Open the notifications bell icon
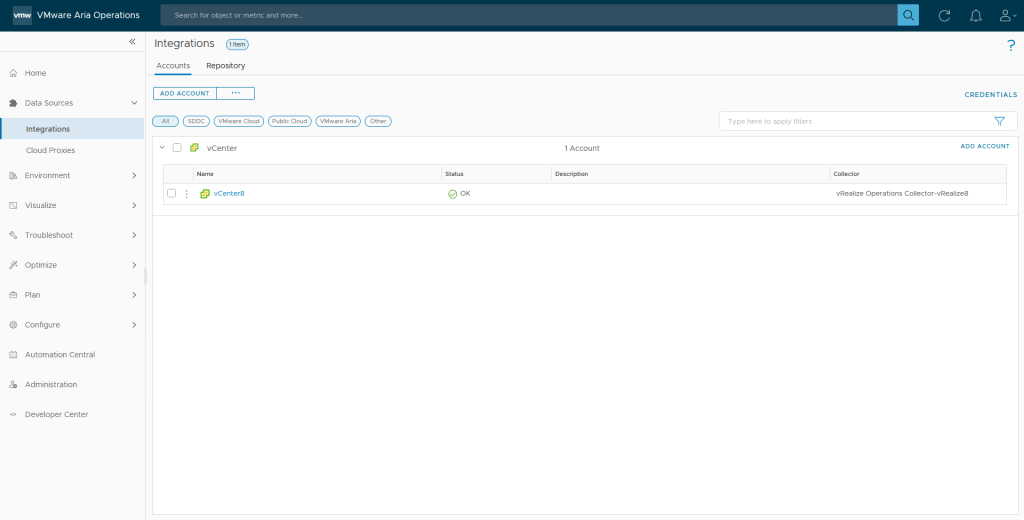1024x520 pixels. 976,16
